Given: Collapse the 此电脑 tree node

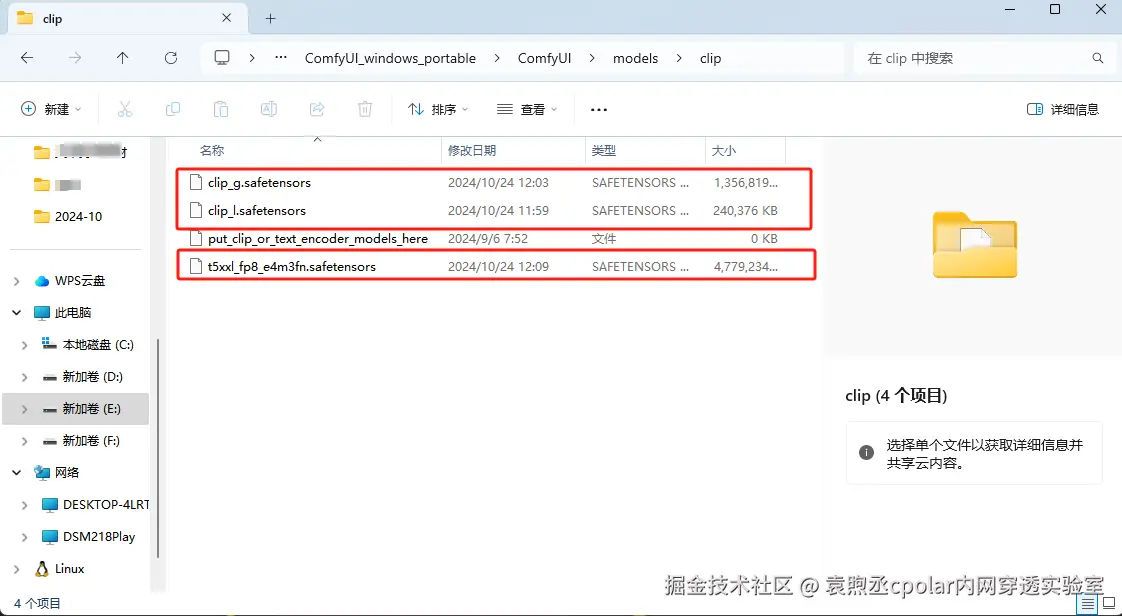Looking at the screenshot, I should pyautogui.click(x=16, y=313).
